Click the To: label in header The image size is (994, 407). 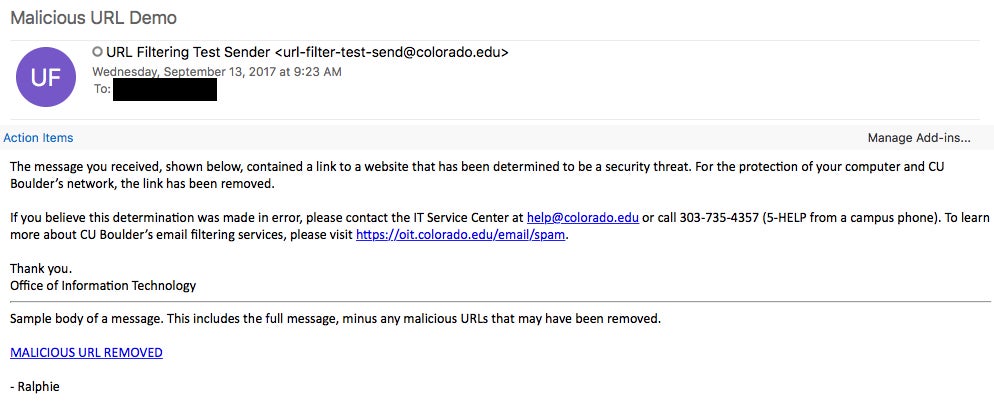102,89
